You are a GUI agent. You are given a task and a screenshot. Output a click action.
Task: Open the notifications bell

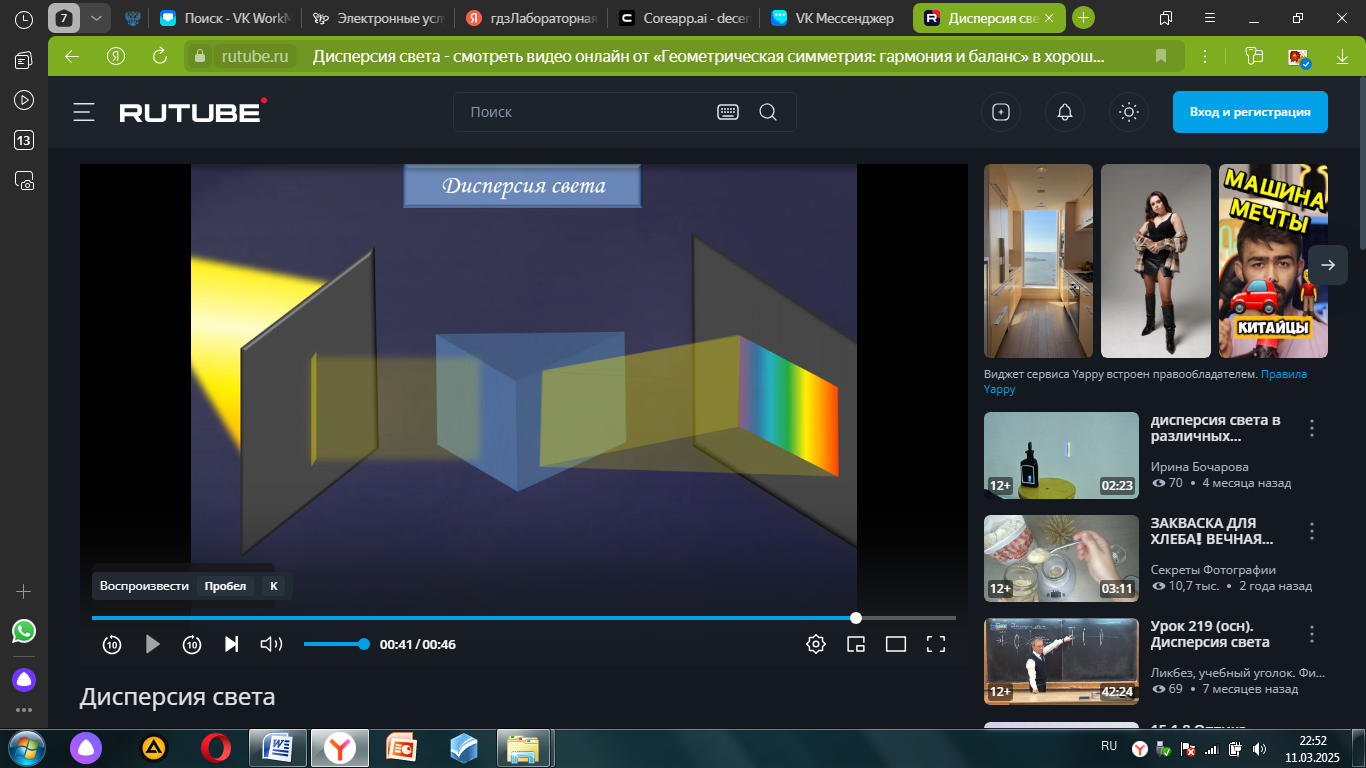(1065, 112)
